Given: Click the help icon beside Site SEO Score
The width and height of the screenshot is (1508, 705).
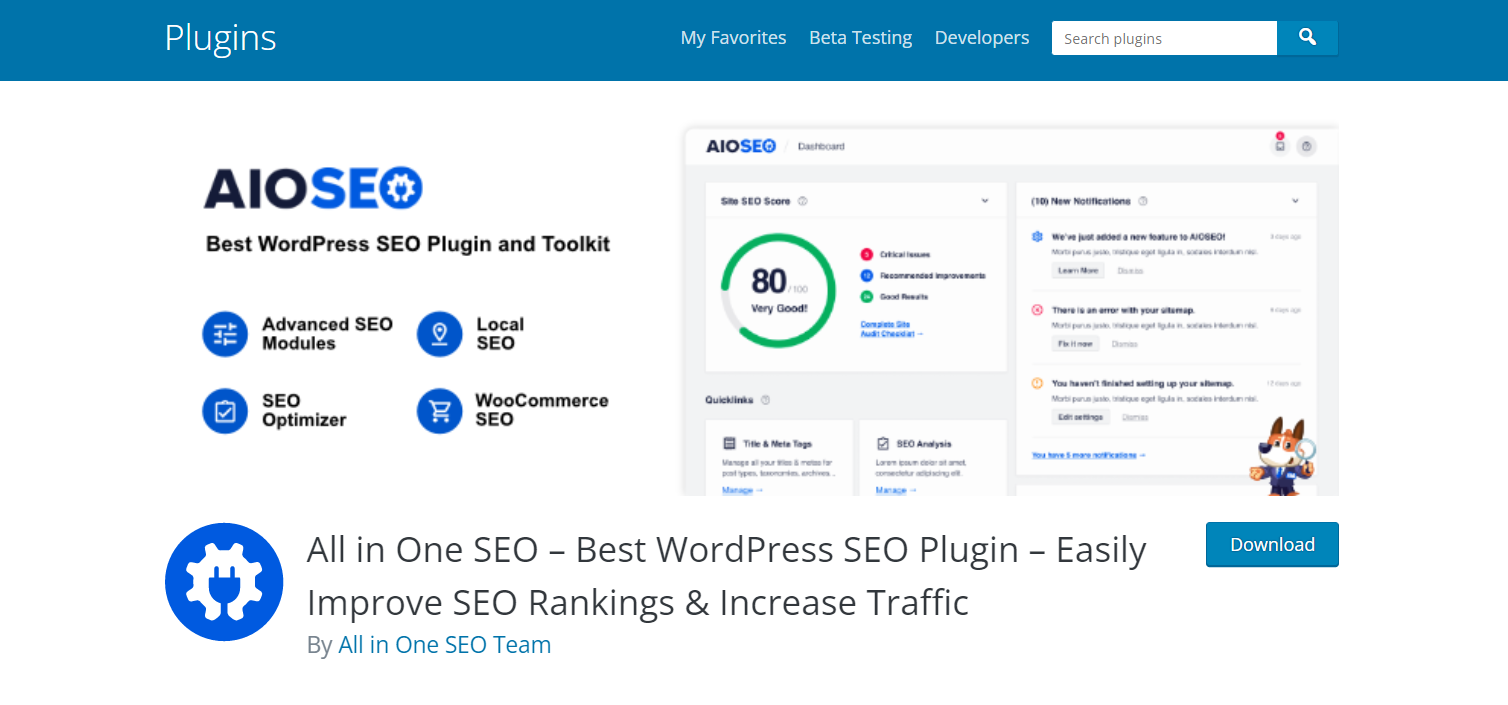Looking at the screenshot, I should pyautogui.click(x=803, y=201).
